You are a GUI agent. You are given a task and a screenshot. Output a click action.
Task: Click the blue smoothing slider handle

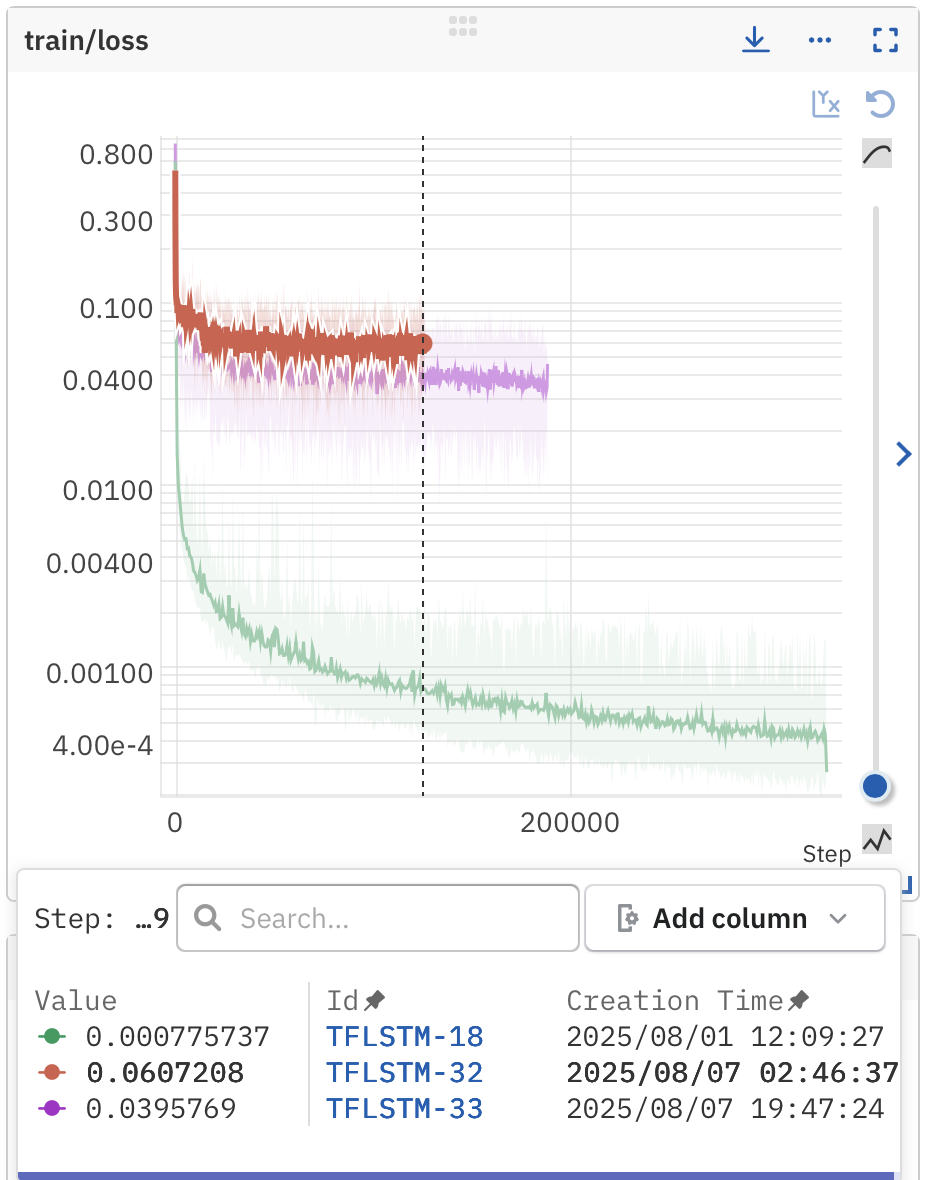coord(875,786)
